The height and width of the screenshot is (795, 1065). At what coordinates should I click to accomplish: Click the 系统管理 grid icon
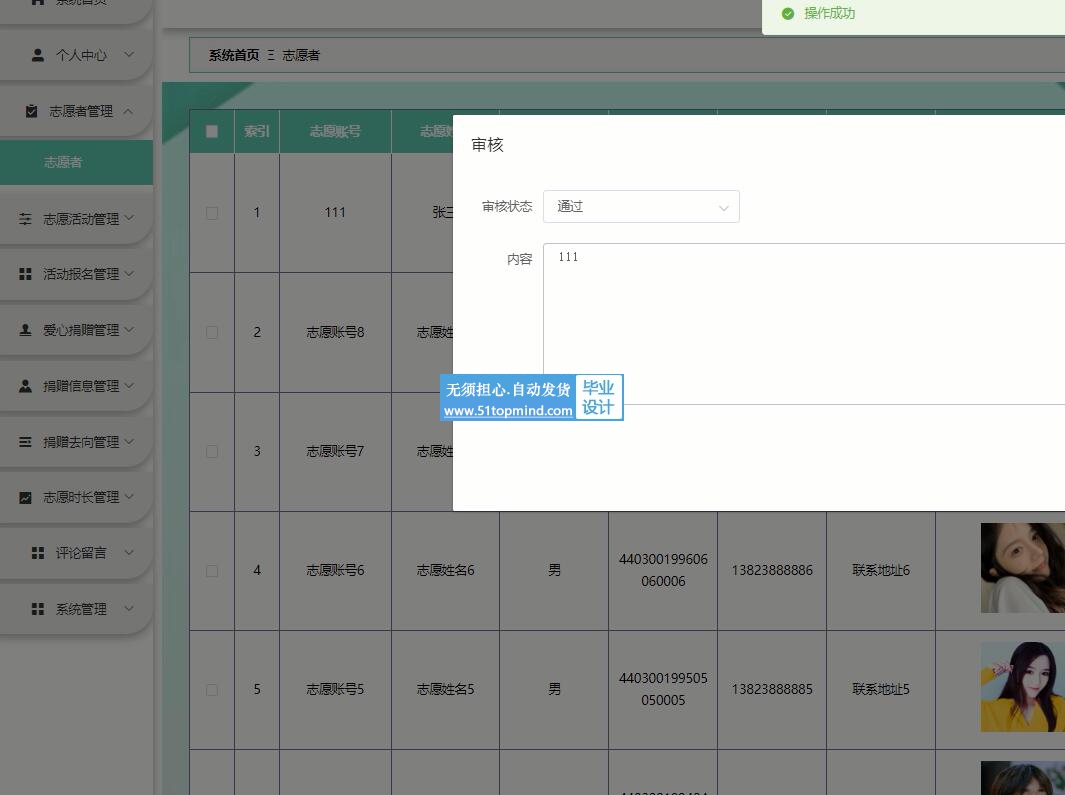(38, 609)
